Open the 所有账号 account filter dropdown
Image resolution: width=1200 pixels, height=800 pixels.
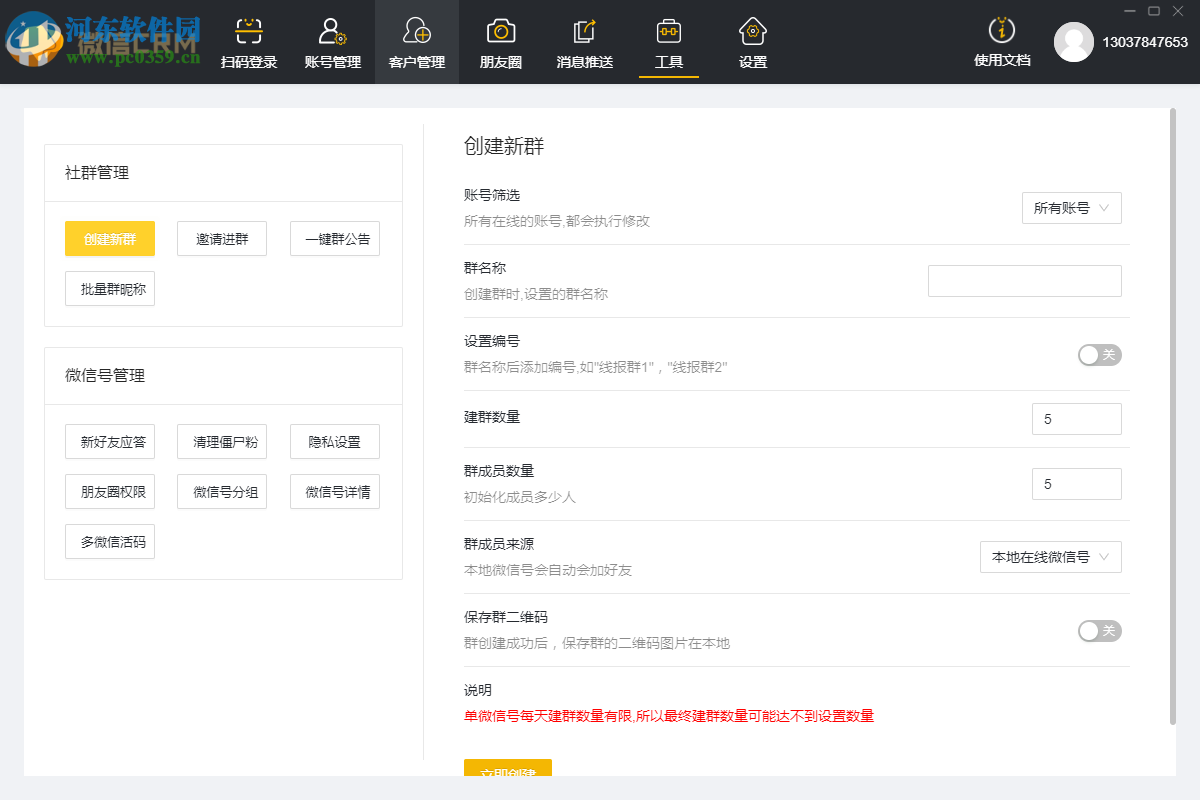click(x=1071, y=208)
